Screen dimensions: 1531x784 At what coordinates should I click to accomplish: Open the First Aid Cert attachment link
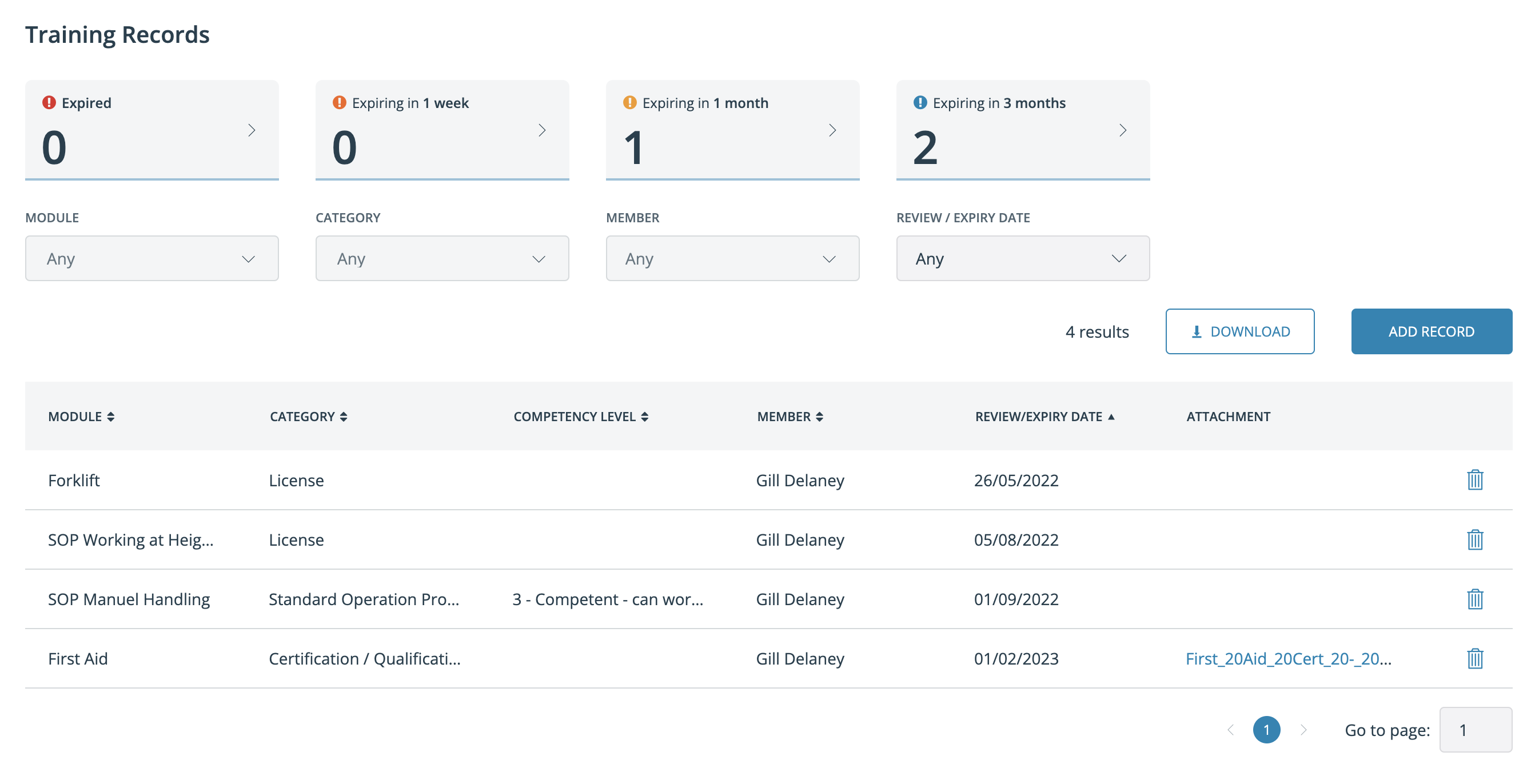(1288, 659)
